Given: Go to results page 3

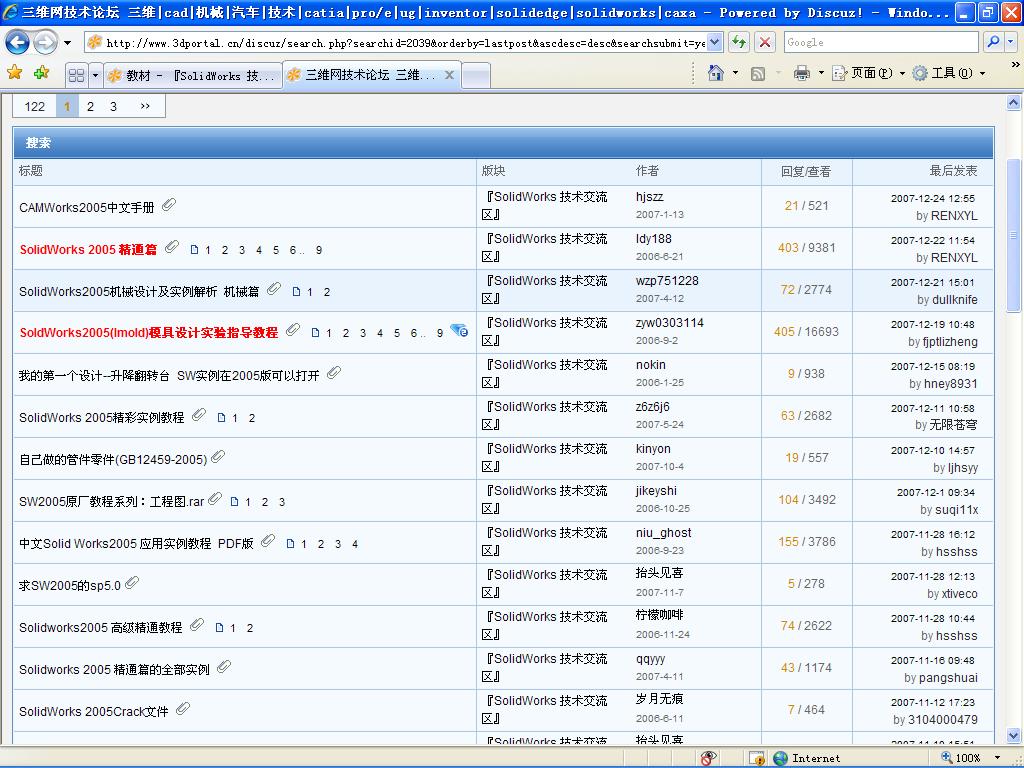Looking at the screenshot, I should tap(113, 106).
